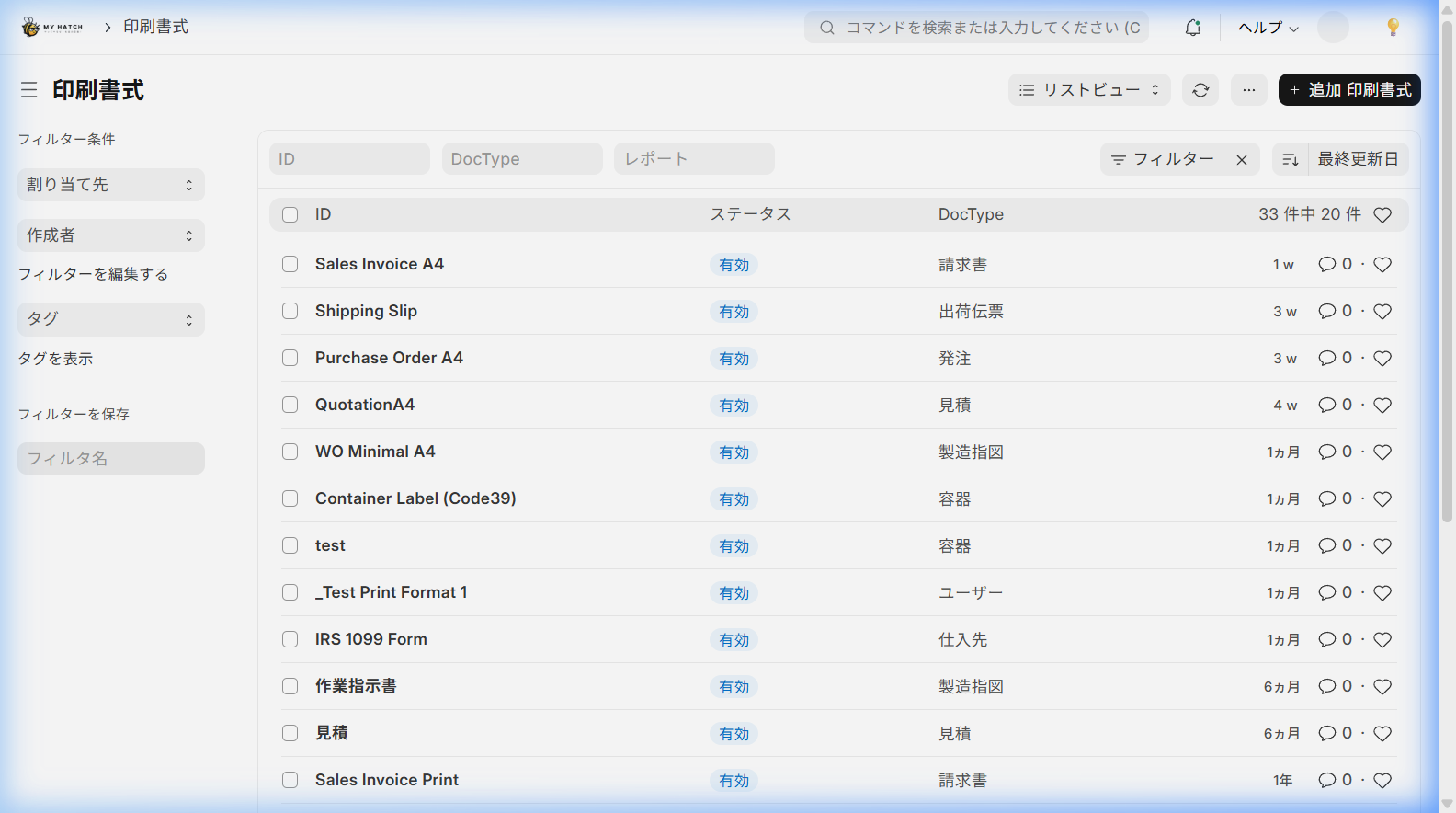Select all rows with header checkbox

click(x=290, y=214)
